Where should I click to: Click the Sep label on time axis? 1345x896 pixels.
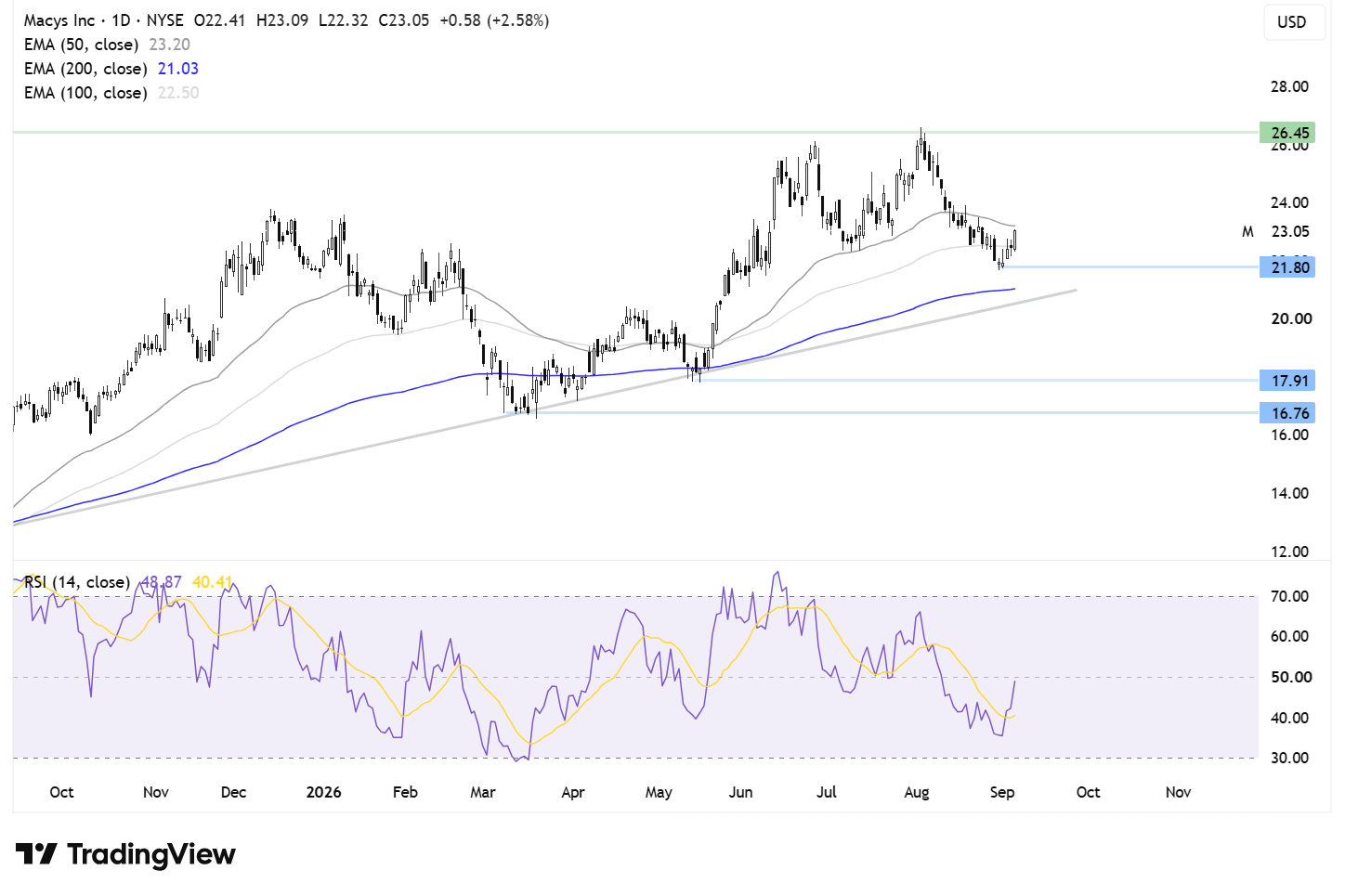1002,793
